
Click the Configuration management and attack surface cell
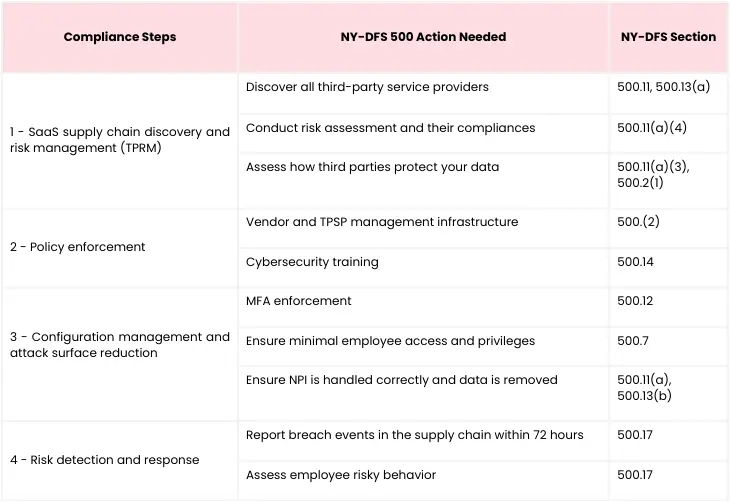(120, 345)
